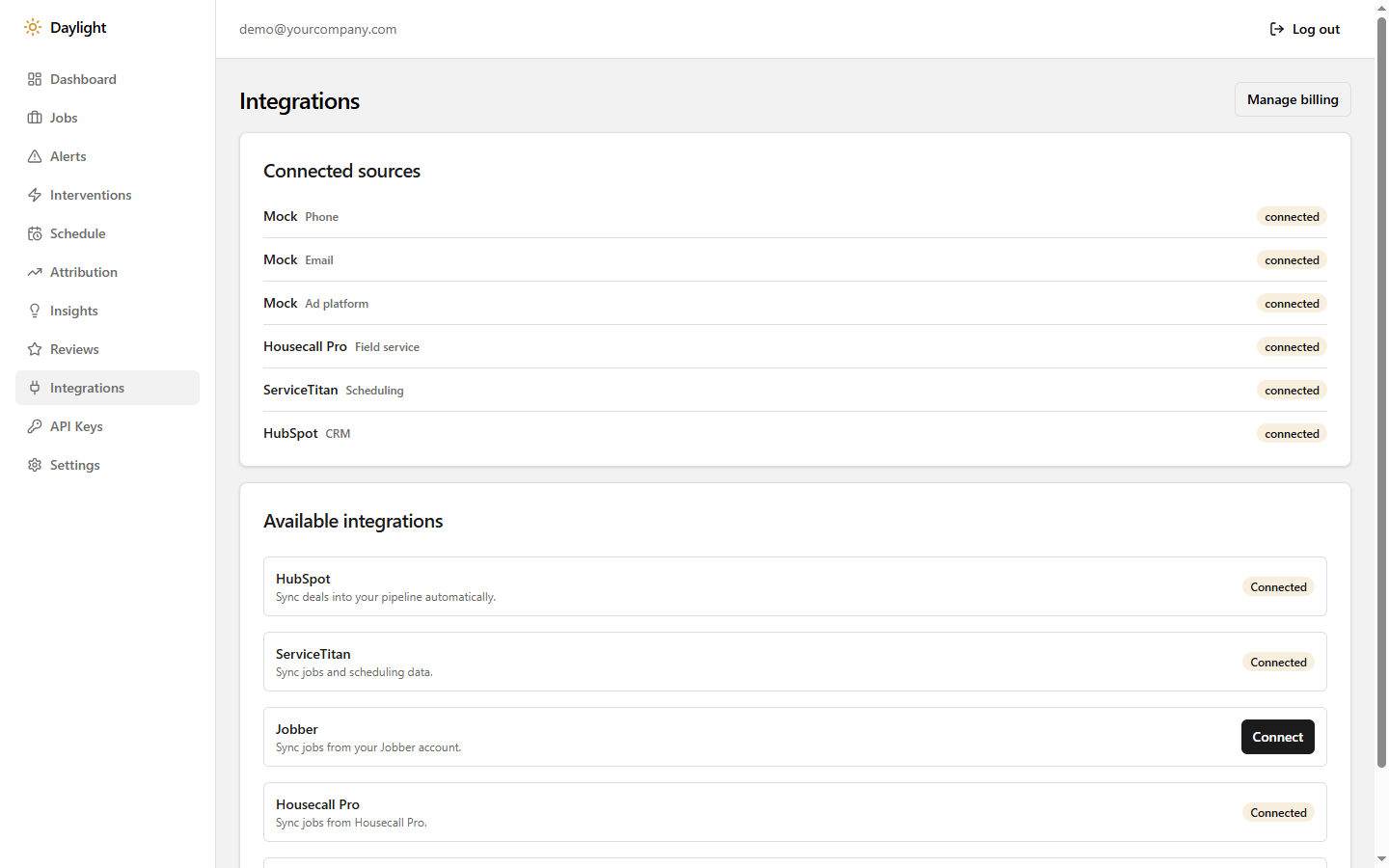
Task: Click the Log out text
Action: 1316,29
